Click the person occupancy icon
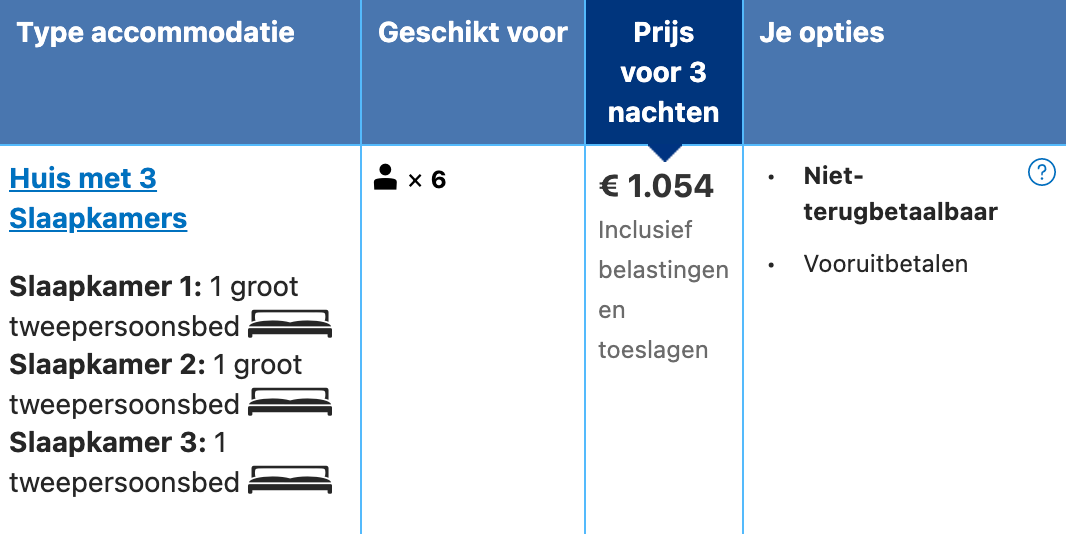 pos(385,178)
